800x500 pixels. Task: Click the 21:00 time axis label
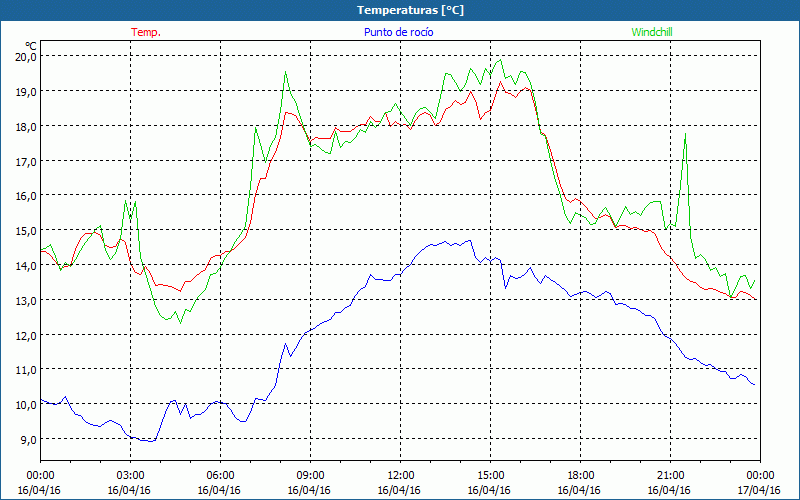[x=670, y=476]
